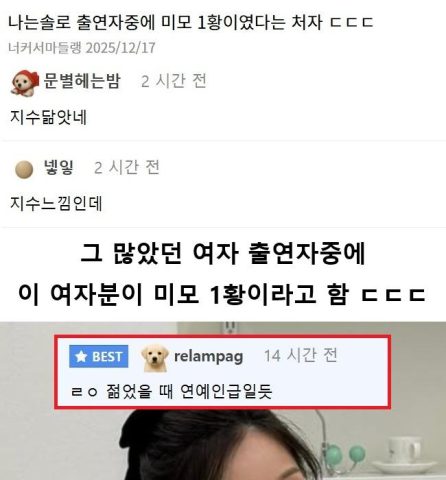The image size is (446, 480).
Task: Click the post title about 나는솔로 출연자
Action: pos(190,22)
